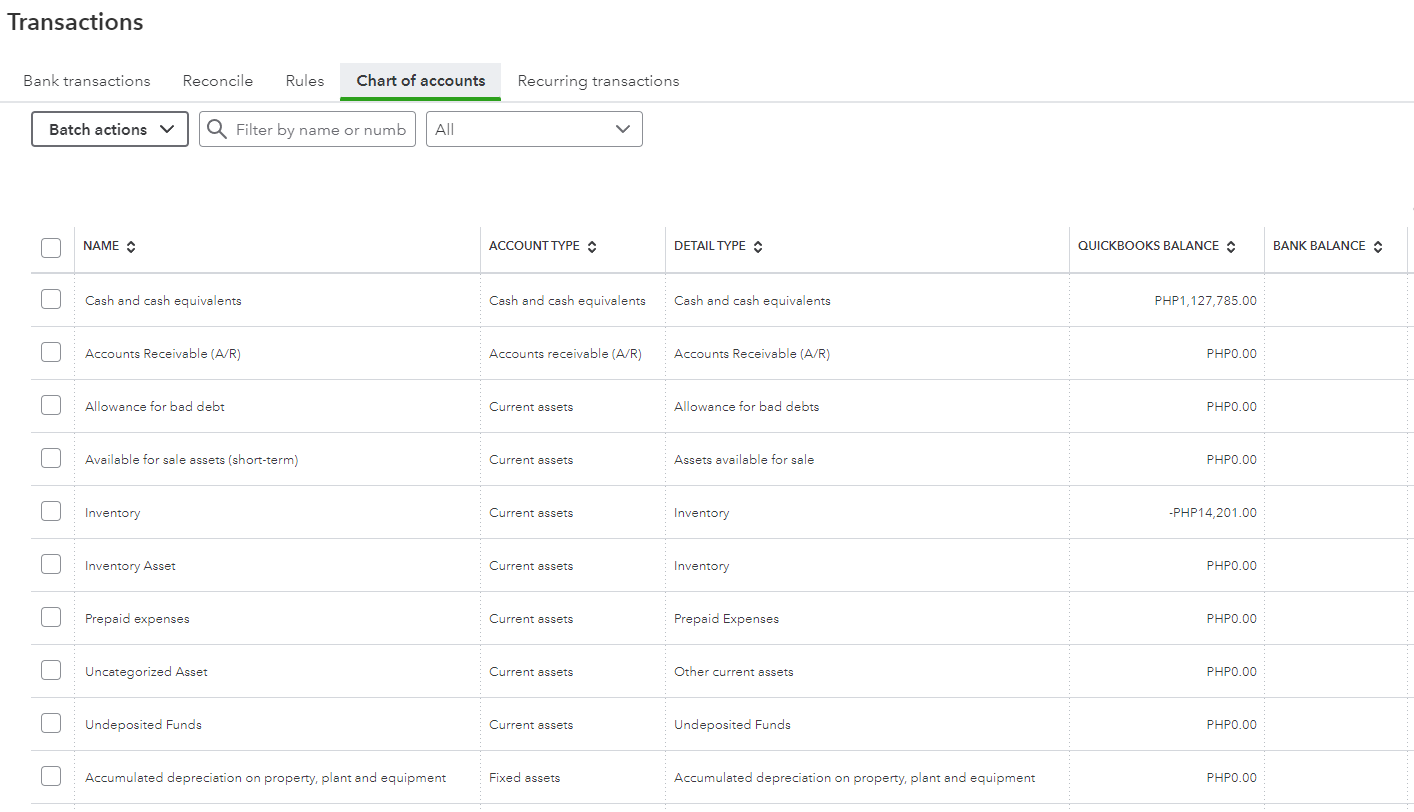Image resolution: width=1414 pixels, height=812 pixels.
Task: Mark the Allowance for bad debt checkbox
Action: 51,406
